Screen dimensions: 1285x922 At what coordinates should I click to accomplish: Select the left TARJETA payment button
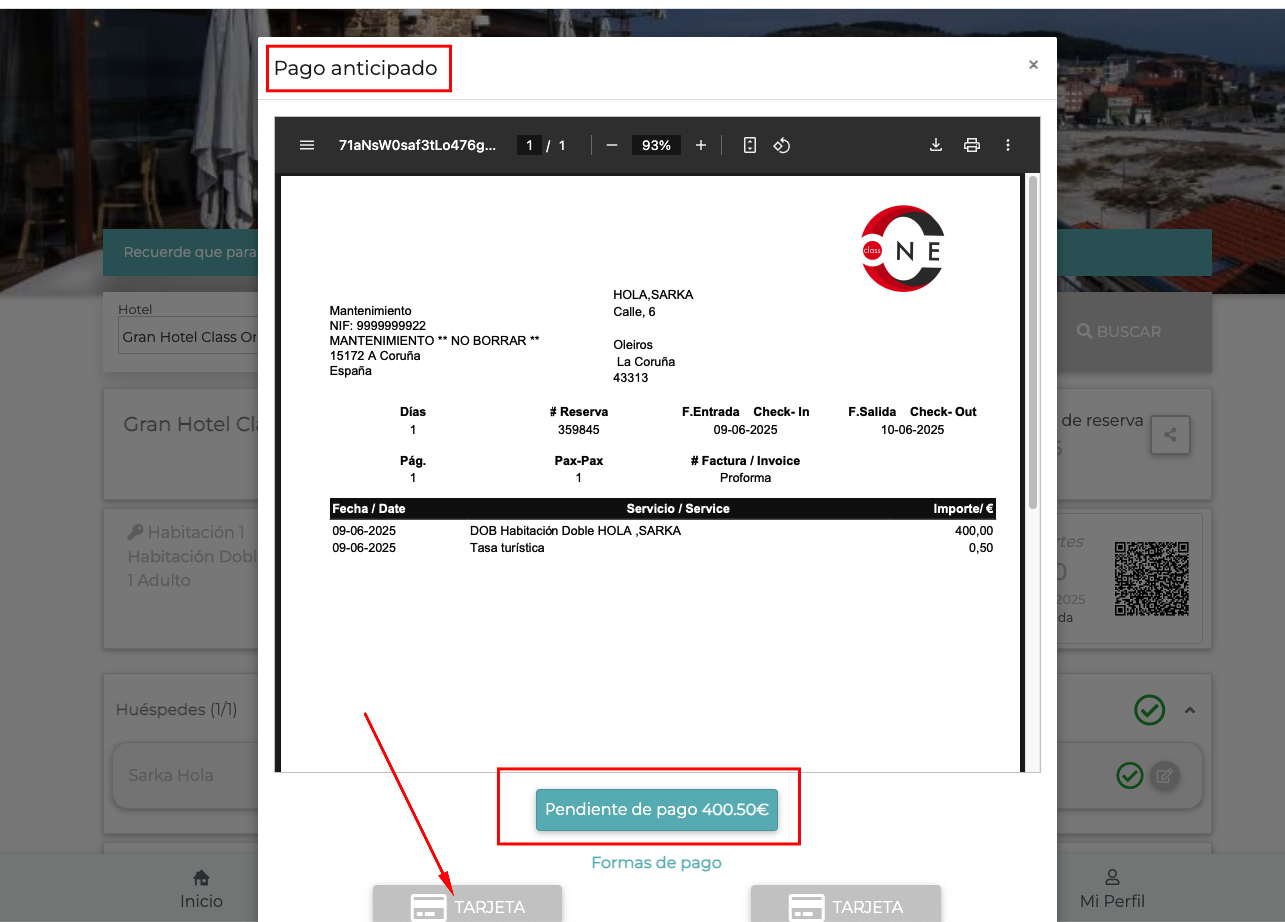click(467, 905)
